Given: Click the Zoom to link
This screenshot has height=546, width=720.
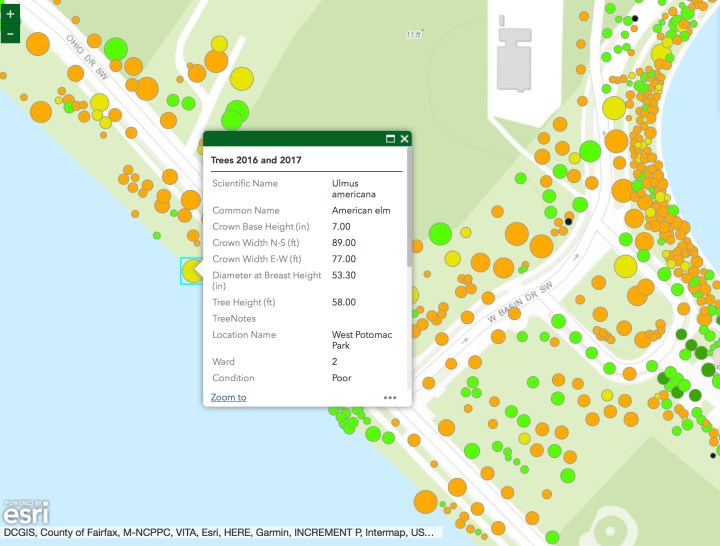Looking at the screenshot, I should tap(228, 397).
